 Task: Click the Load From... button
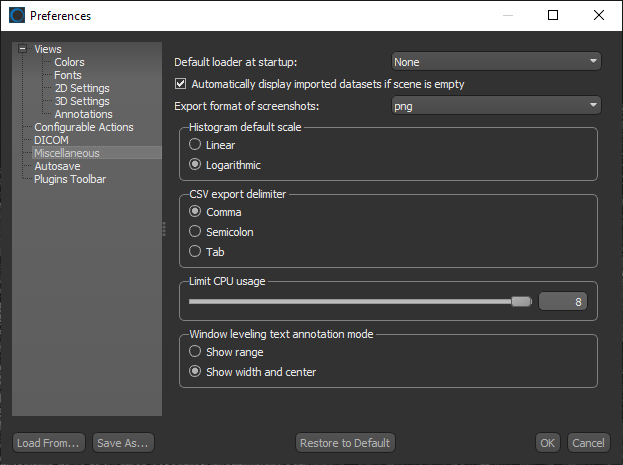click(48, 442)
